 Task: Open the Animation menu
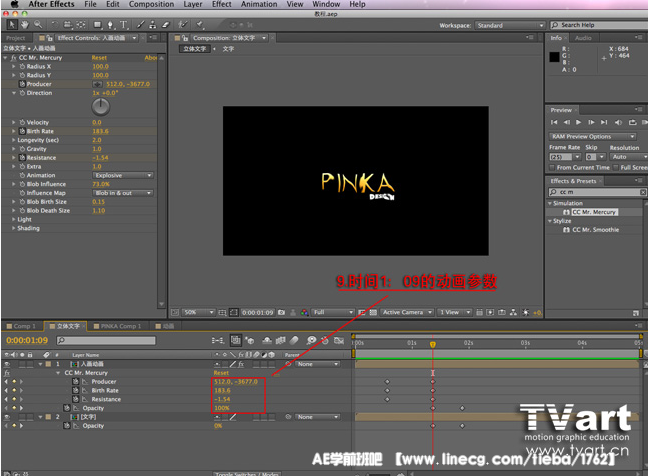pos(259,4)
